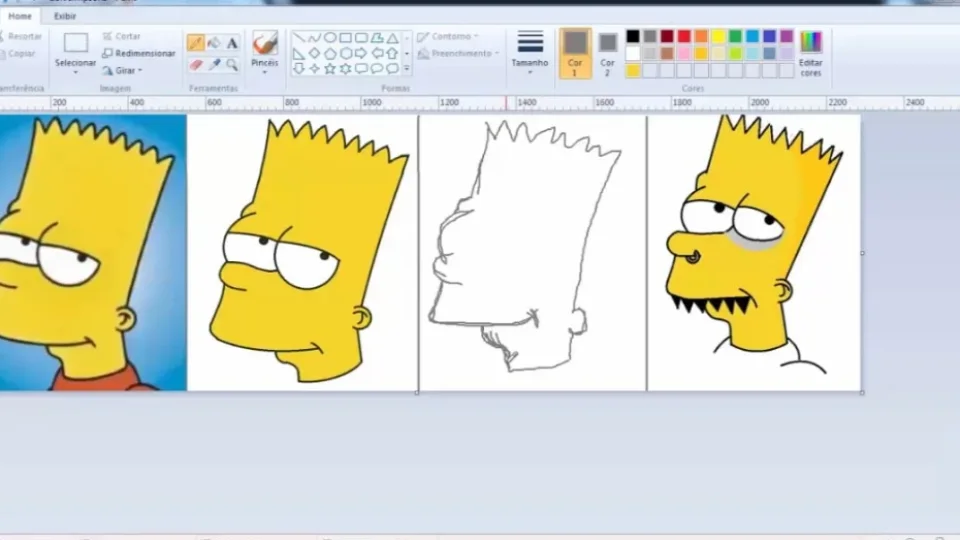Choose the Down arrow shape
Viewport: 960px width, 540px height.
pos(299,69)
